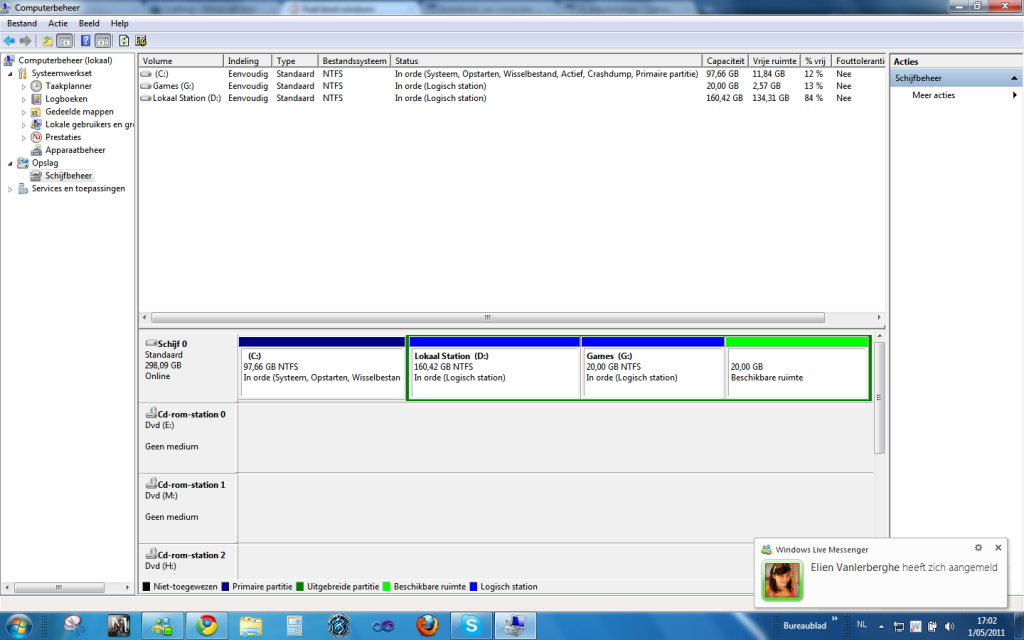Toggle the console tree show/hide toolbar button
Image resolution: width=1024 pixels, height=640 pixels.
tap(64, 41)
